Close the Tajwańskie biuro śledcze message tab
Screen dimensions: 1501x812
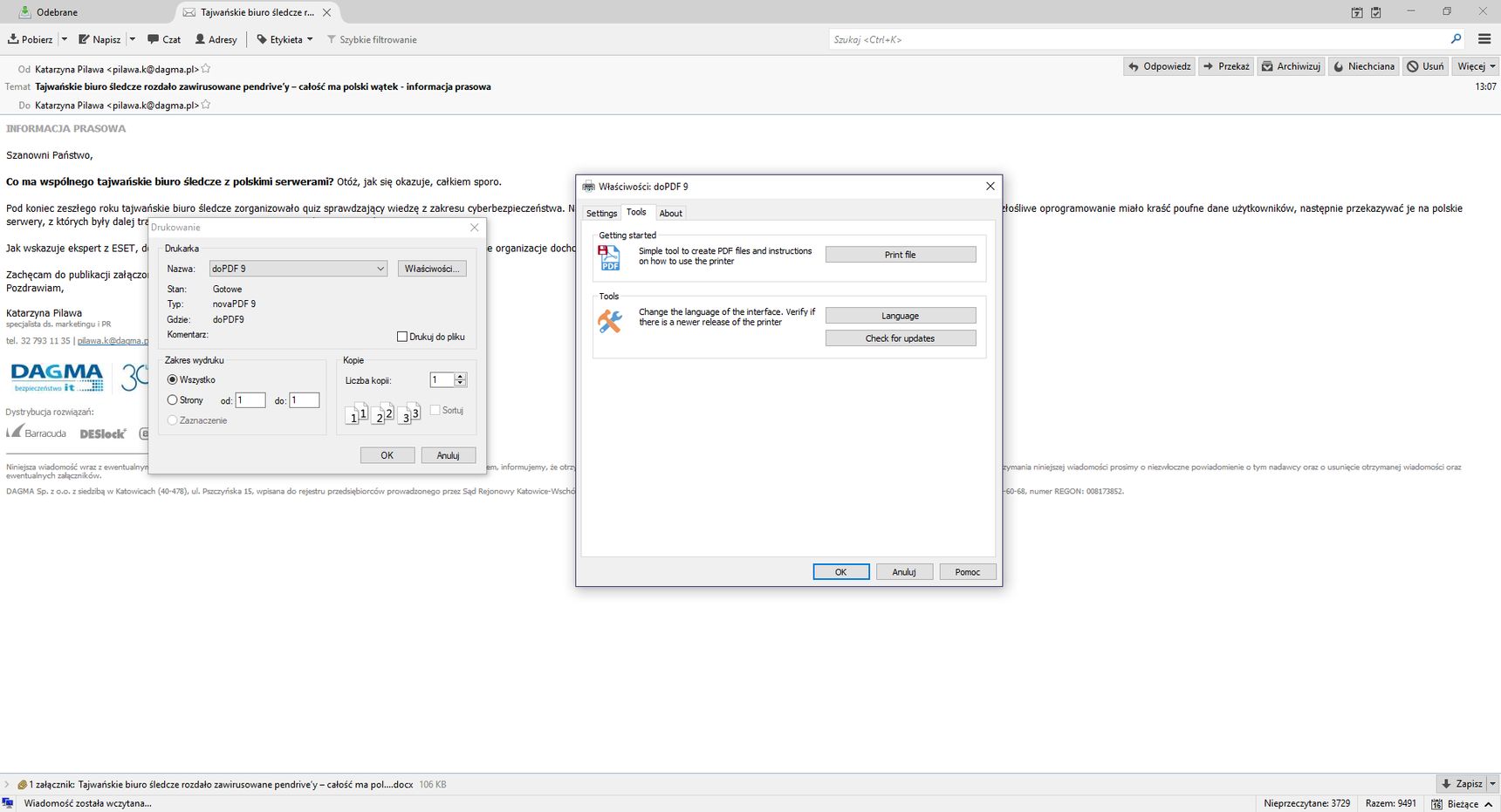[326, 12]
